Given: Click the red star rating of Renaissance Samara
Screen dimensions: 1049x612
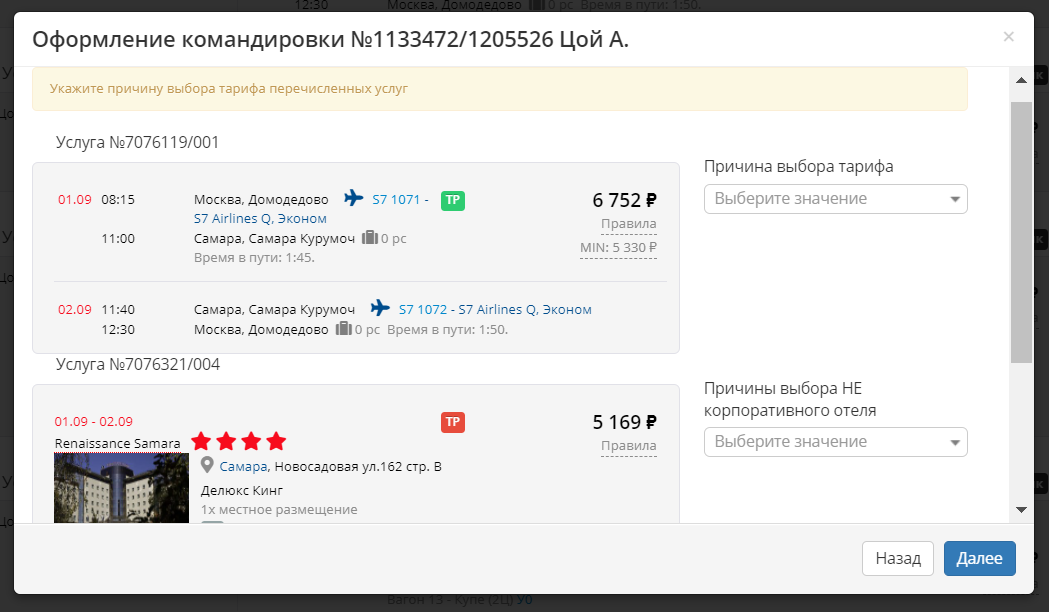Looking at the screenshot, I should click(x=239, y=441).
